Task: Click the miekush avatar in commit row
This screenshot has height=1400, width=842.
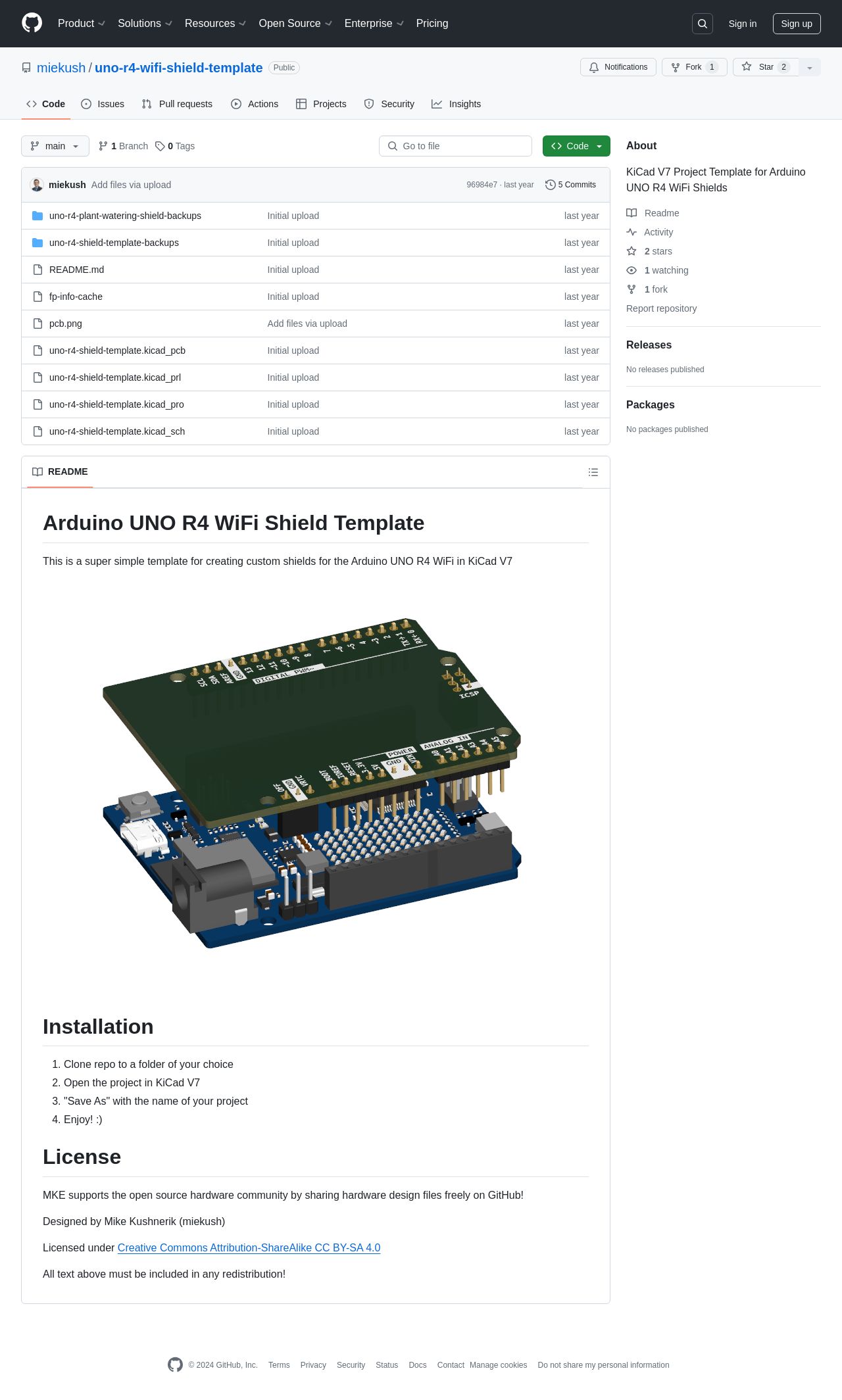Action: [x=37, y=185]
